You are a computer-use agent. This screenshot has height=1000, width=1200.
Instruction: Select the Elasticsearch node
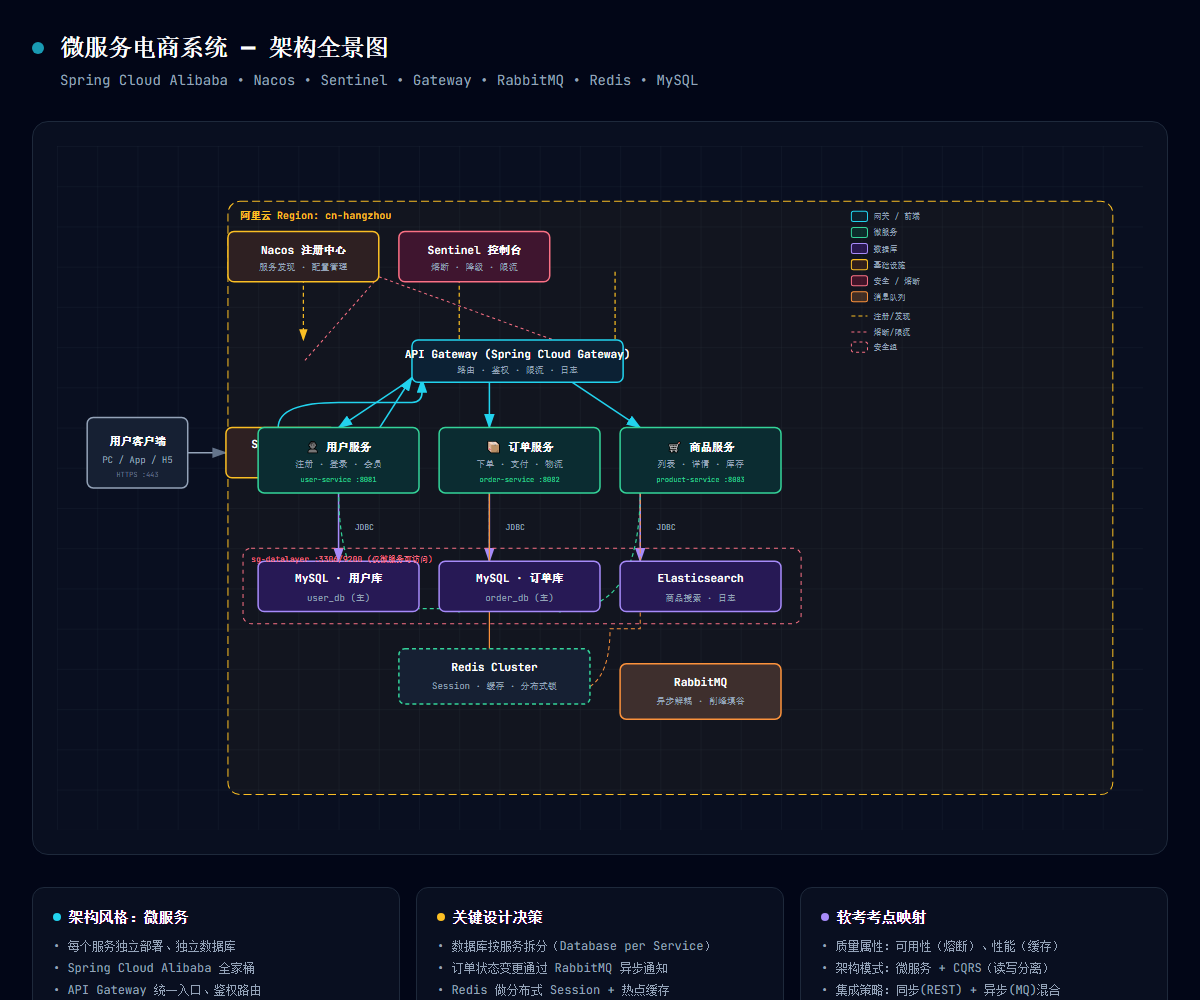(700, 586)
